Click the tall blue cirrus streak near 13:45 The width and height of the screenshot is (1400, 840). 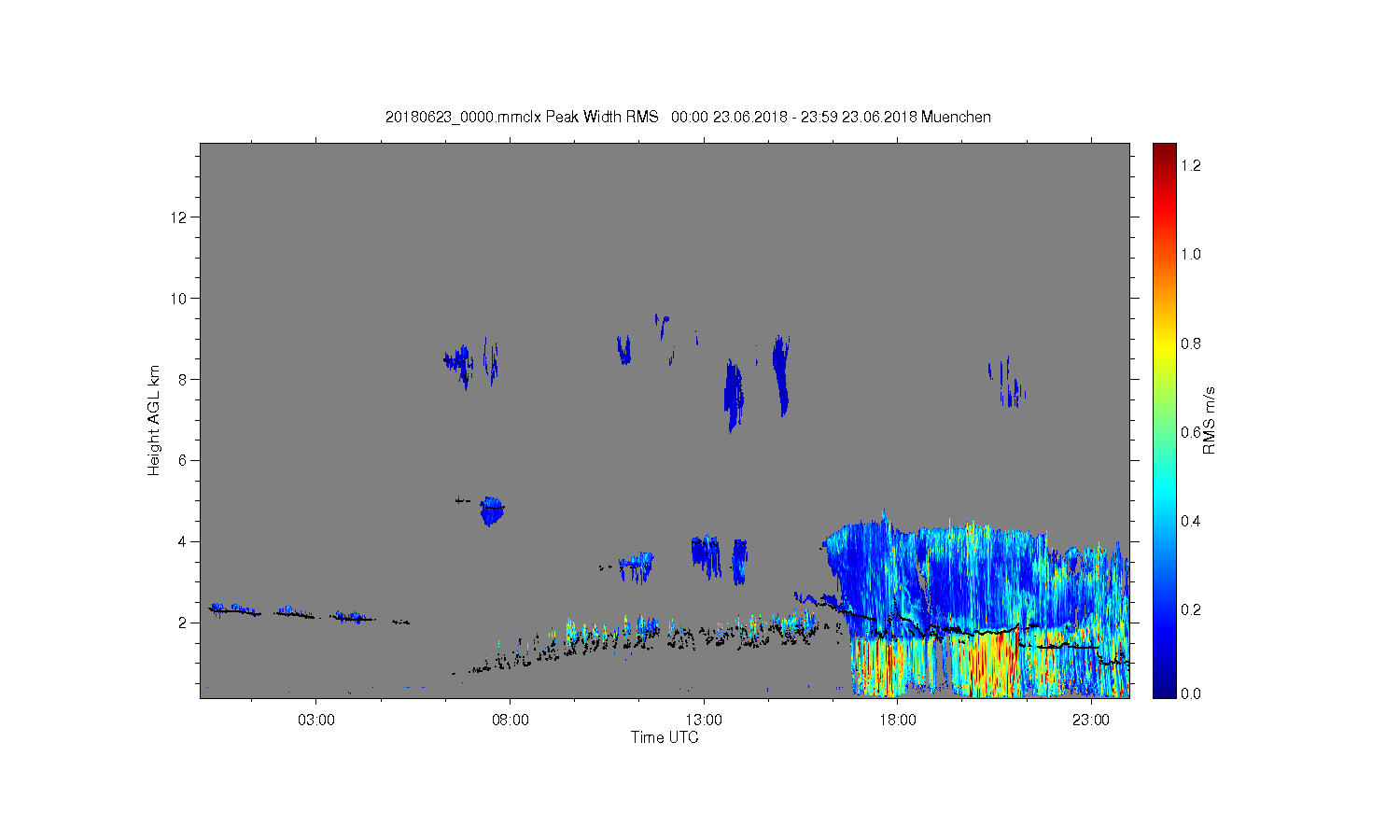pos(734,396)
